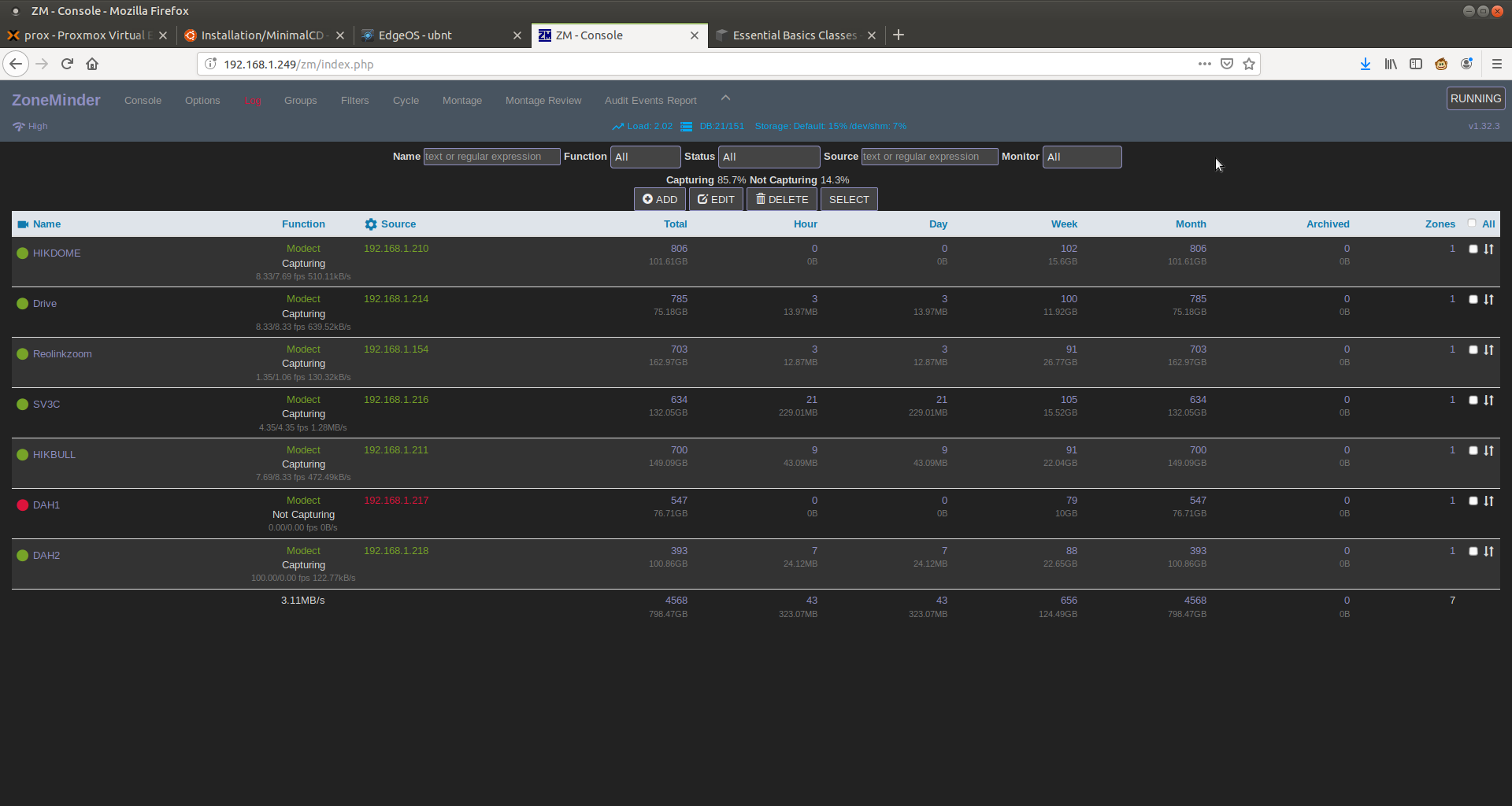Click the sort arrows icon for DAH1 row

point(1488,501)
